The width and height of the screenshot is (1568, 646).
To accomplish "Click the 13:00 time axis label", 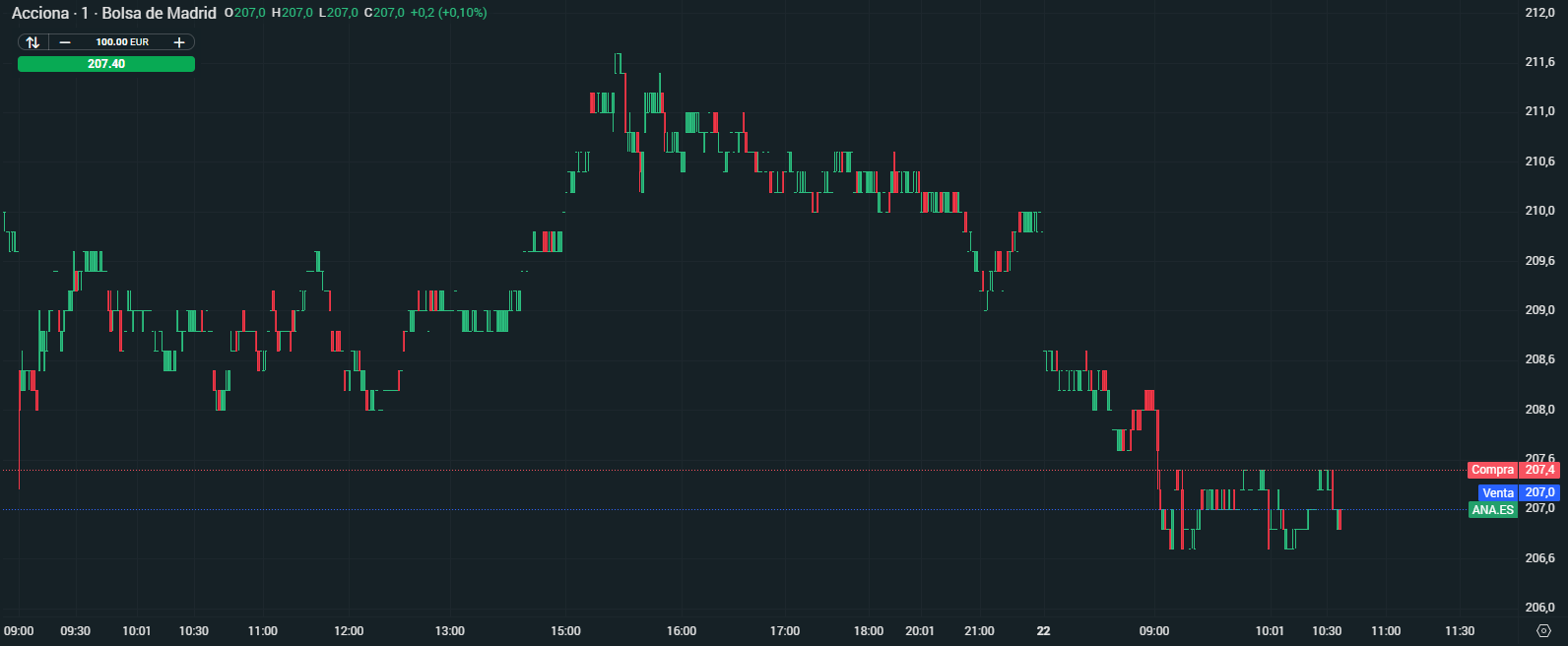I will (450, 631).
